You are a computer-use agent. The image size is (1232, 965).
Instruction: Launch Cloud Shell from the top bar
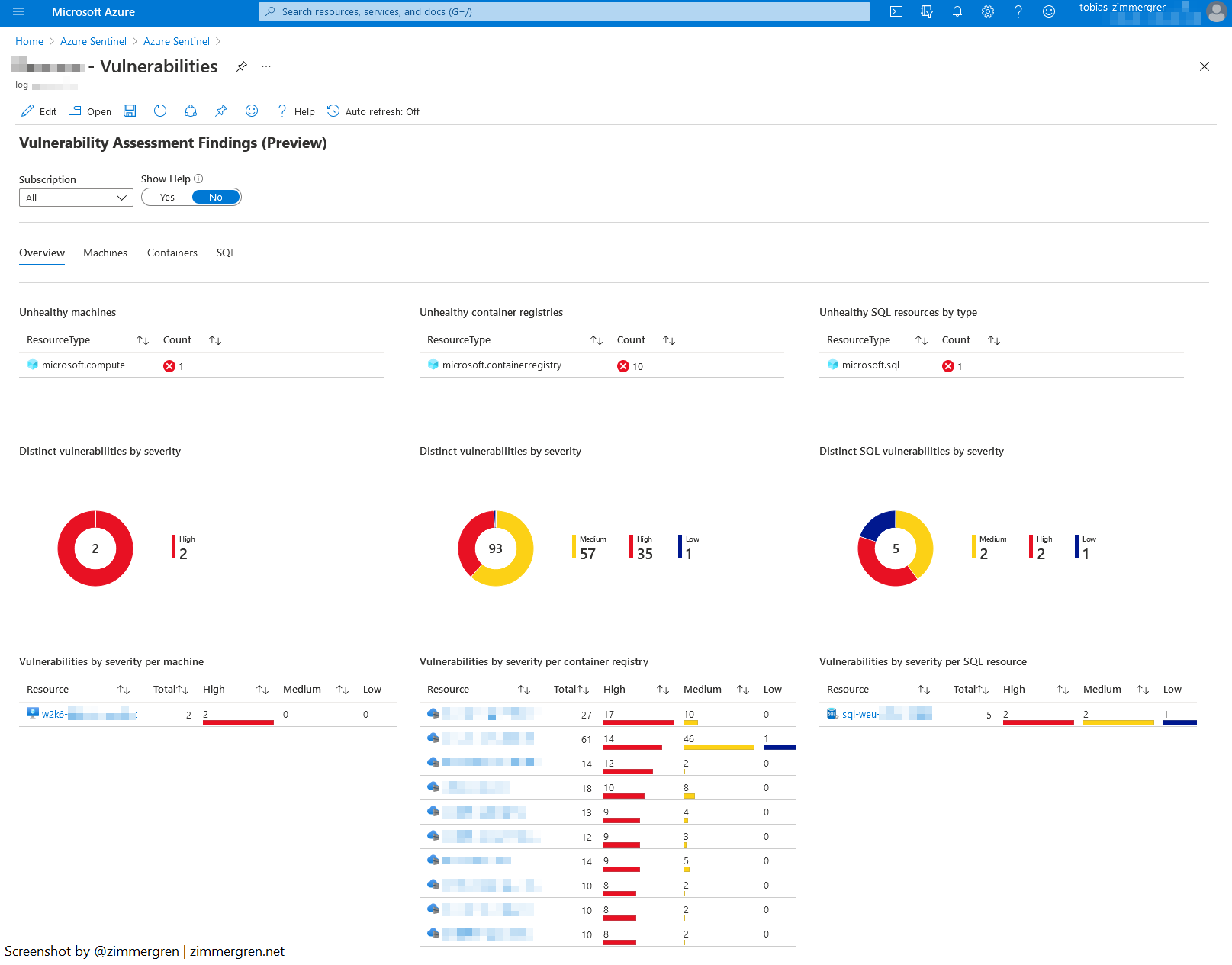tap(896, 11)
